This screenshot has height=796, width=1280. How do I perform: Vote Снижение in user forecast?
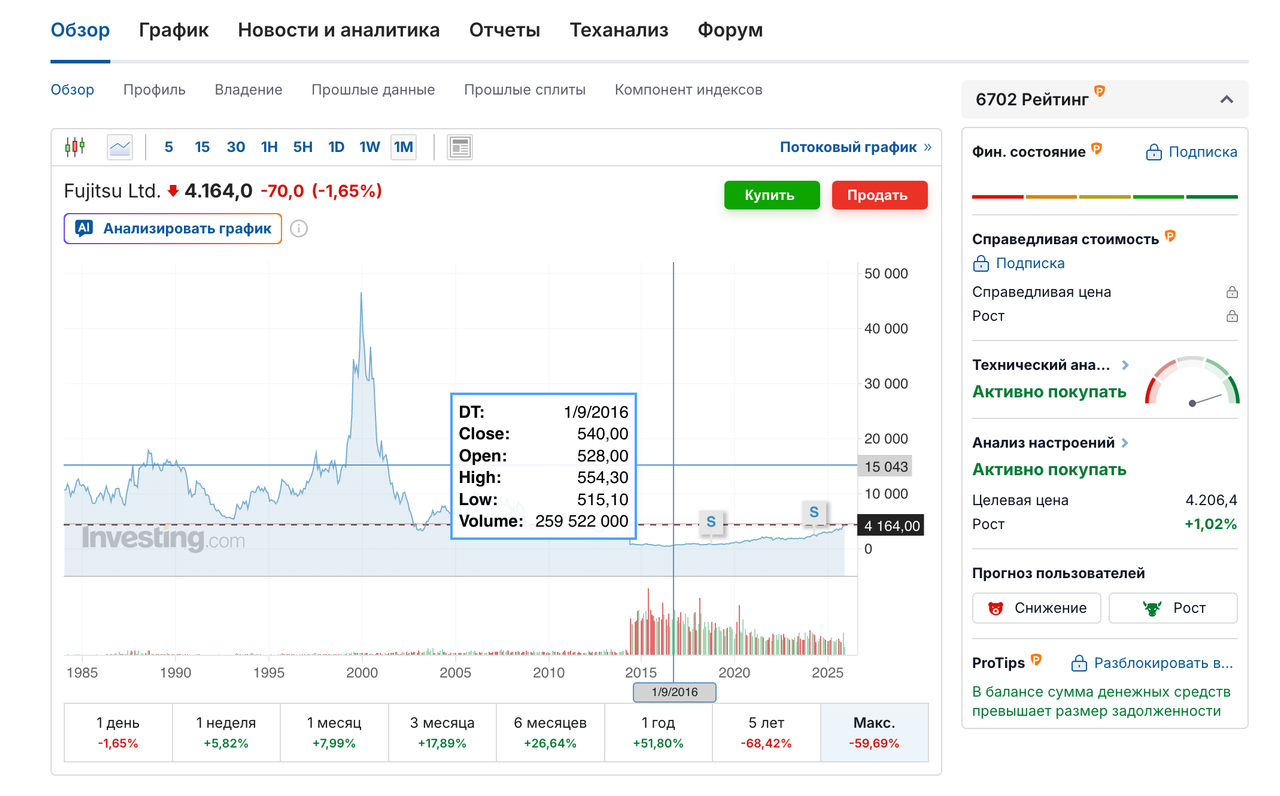coord(1037,608)
